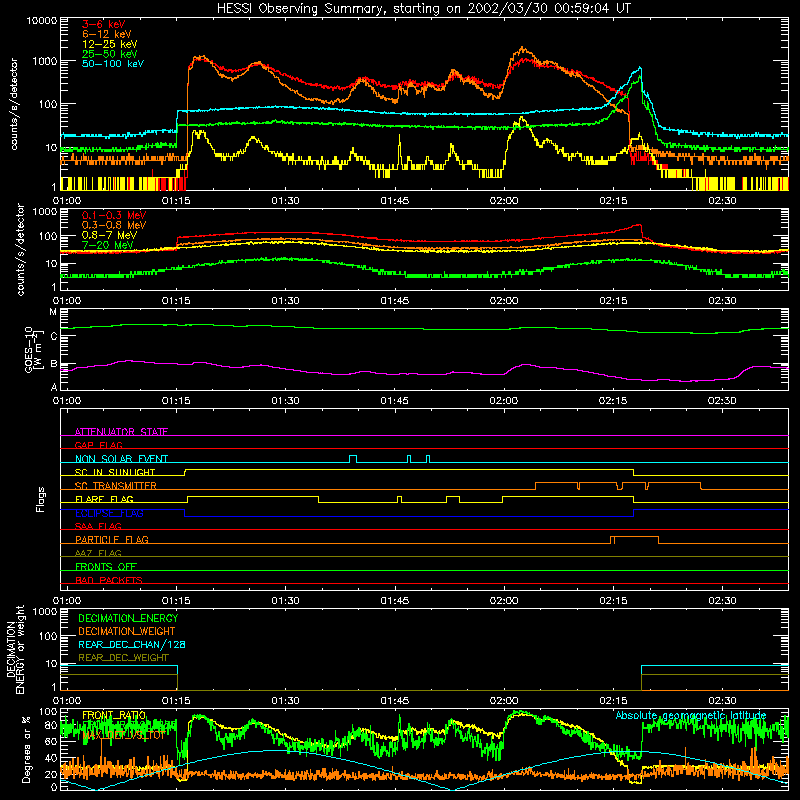Click the '01:30' tick below the MeV panel
The image size is (800, 800).
click(285, 301)
